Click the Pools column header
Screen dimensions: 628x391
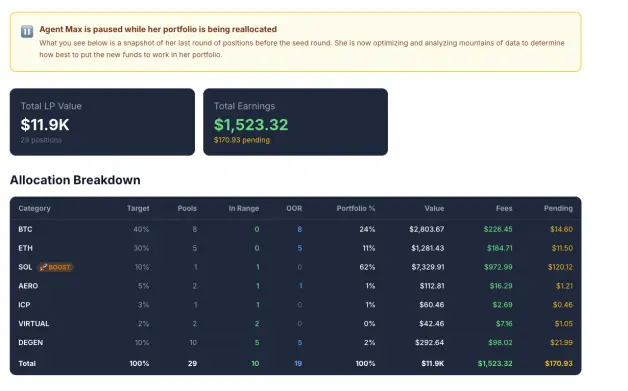(x=187, y=208)
